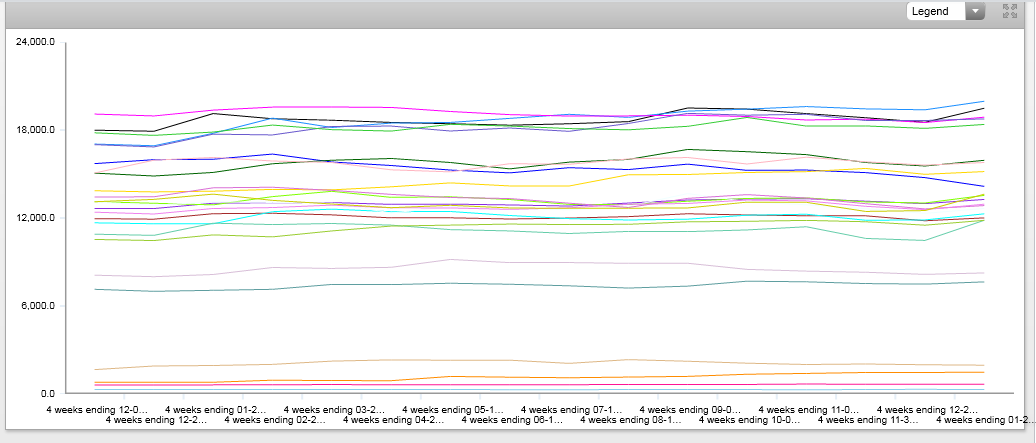The height and width of the screenshot is (443, 1036).
Task: Select the '4 weeks ending 04-2...' axis label
Action: pyautogui.click(x=393, y=420)
